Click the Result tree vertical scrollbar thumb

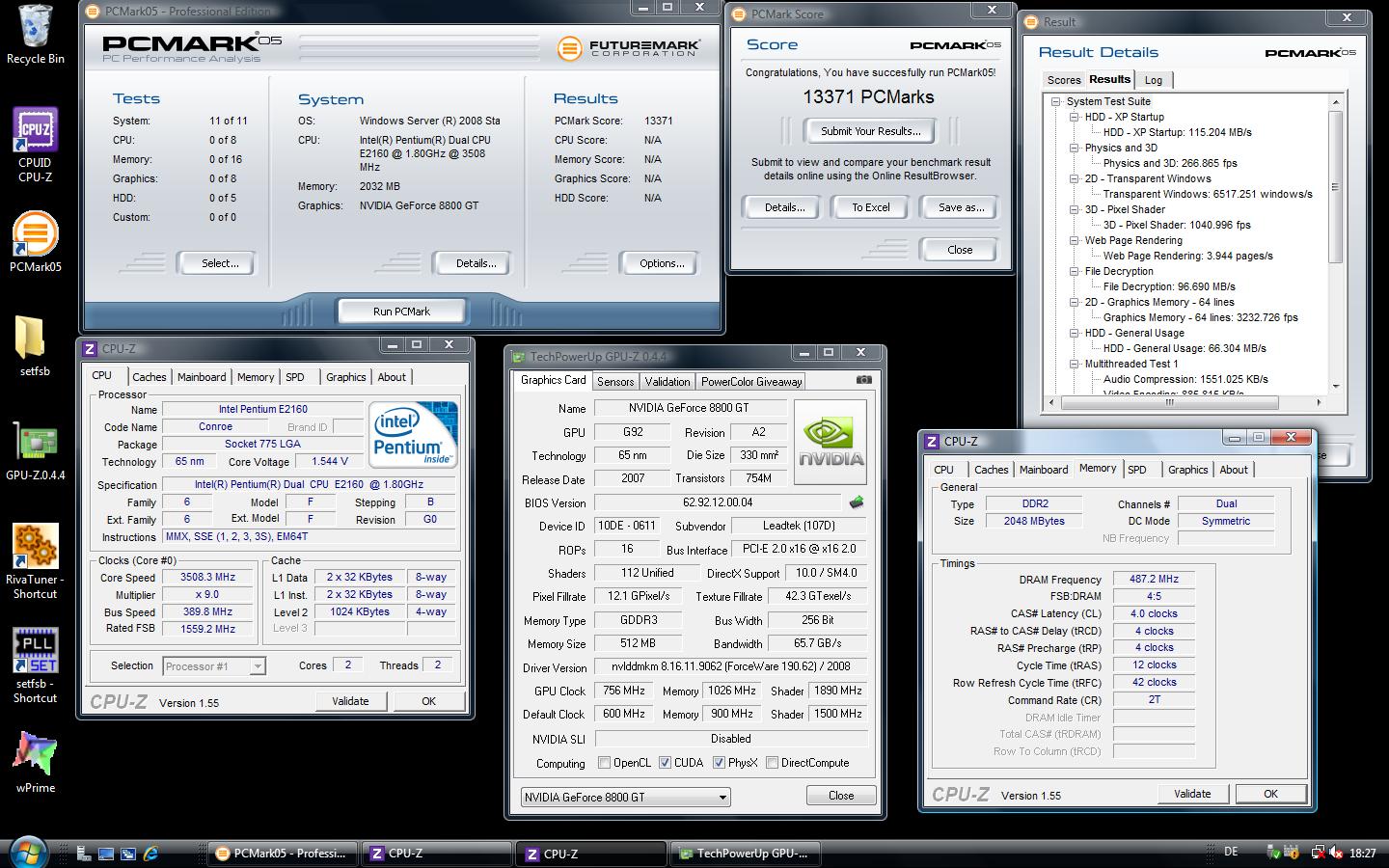tap(1336, 187)
